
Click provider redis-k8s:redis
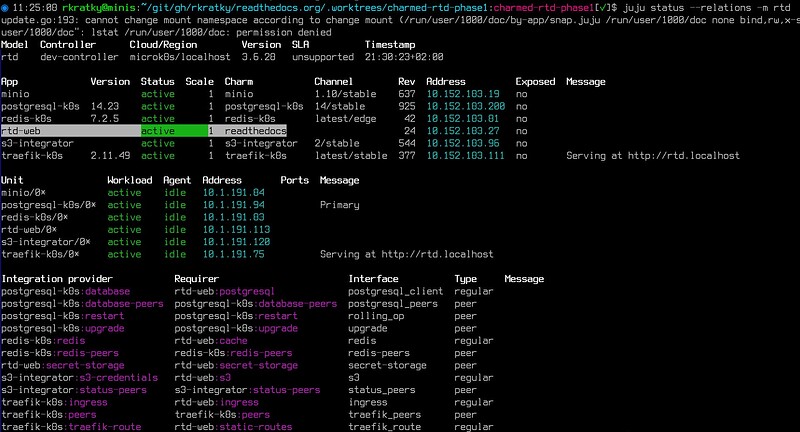43,340
